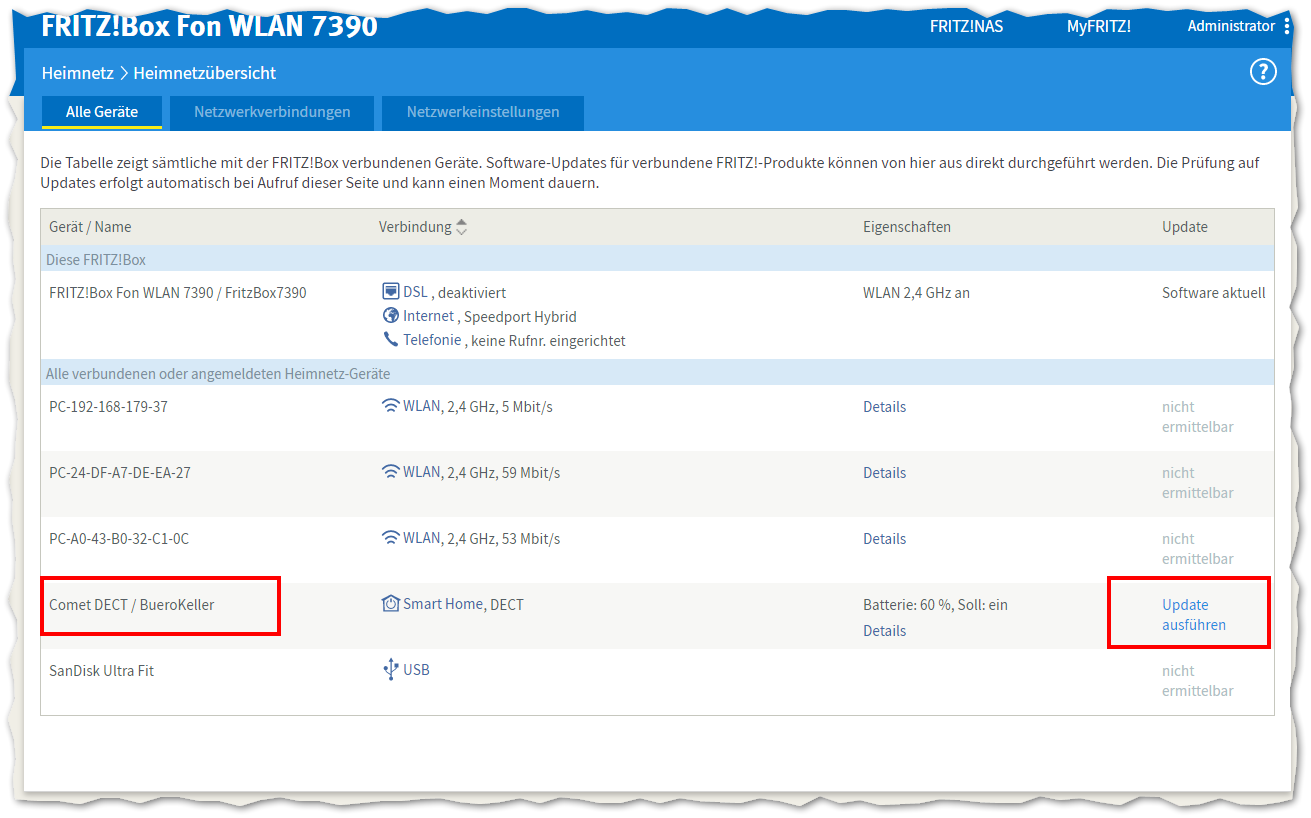Click the Eigenschaften column header
Screen dimensions: 1311x818
coord(907,227)
